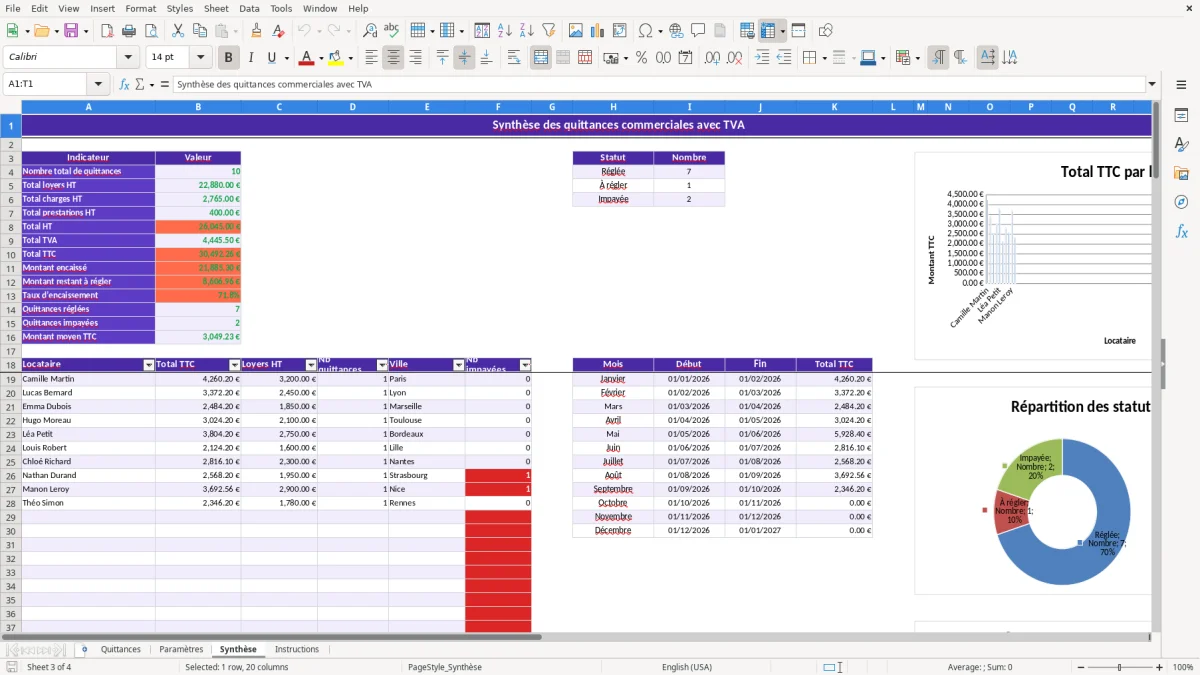Activate the Clone Formatting paintbrush
Screen dimensions: 1200x675
[256, 31]
